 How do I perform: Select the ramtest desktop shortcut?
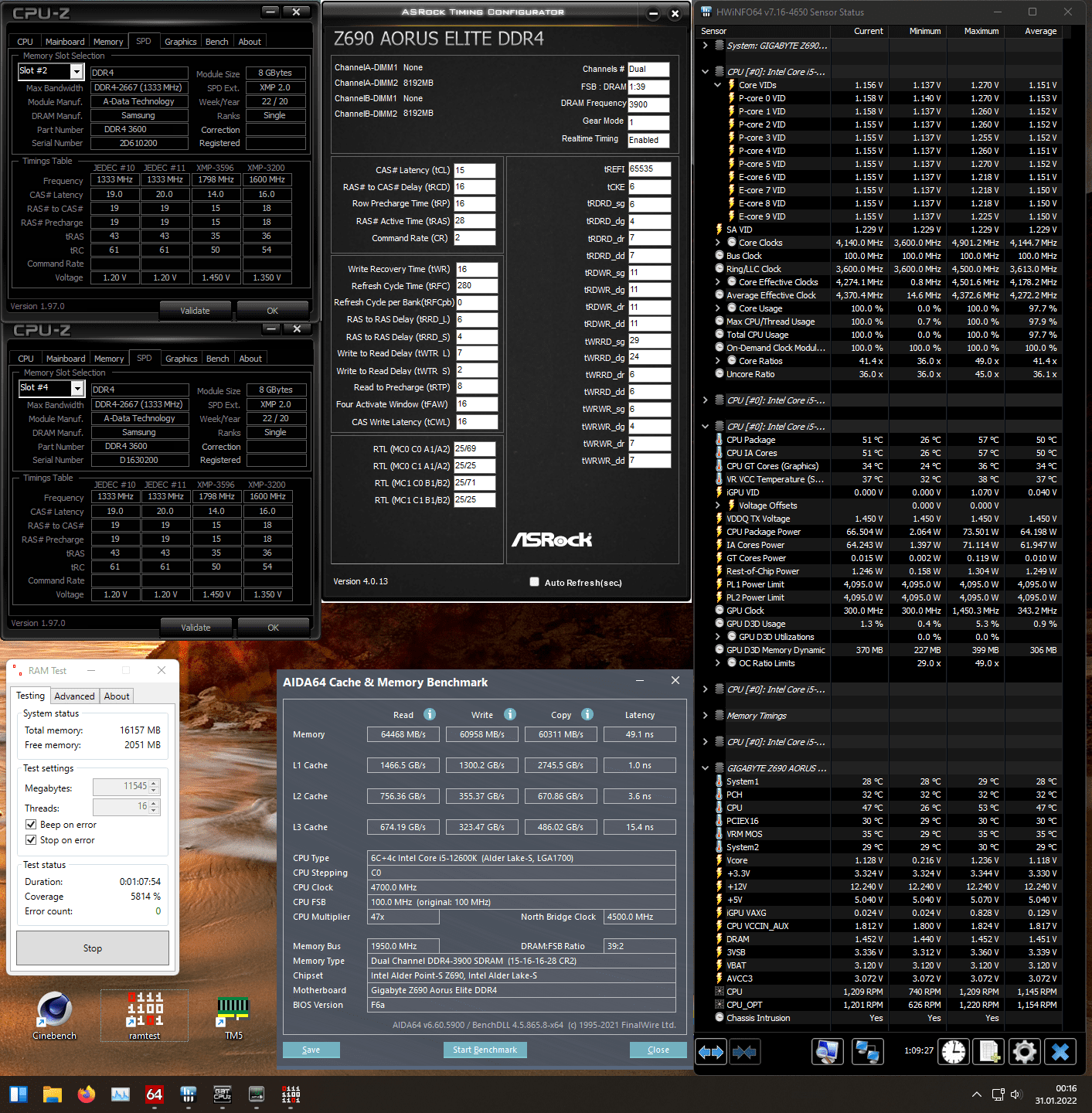[145, 1016]
